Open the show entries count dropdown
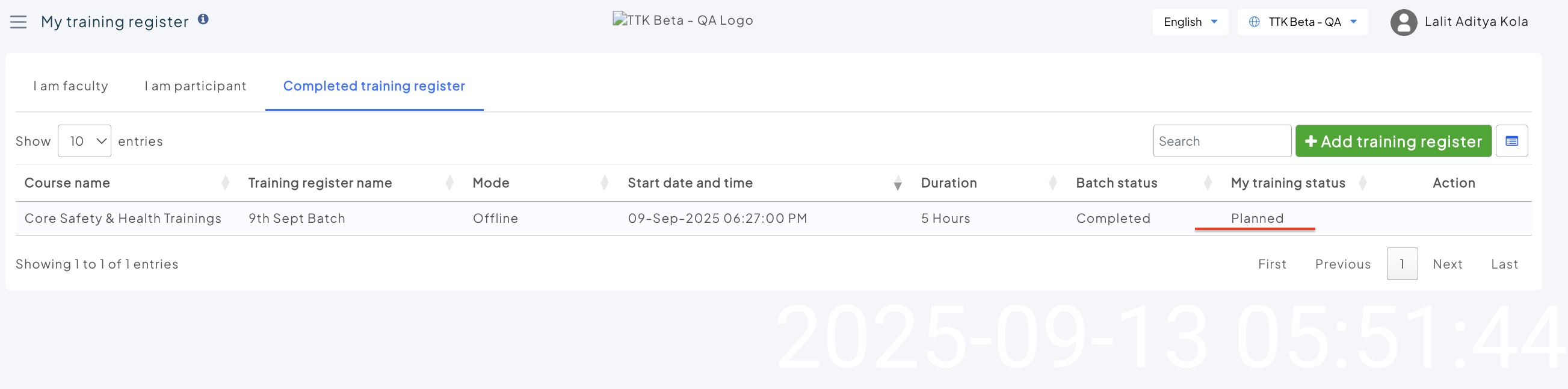Image resolution: width=1568 pixels, height=389 pixels. click(85, 142)
